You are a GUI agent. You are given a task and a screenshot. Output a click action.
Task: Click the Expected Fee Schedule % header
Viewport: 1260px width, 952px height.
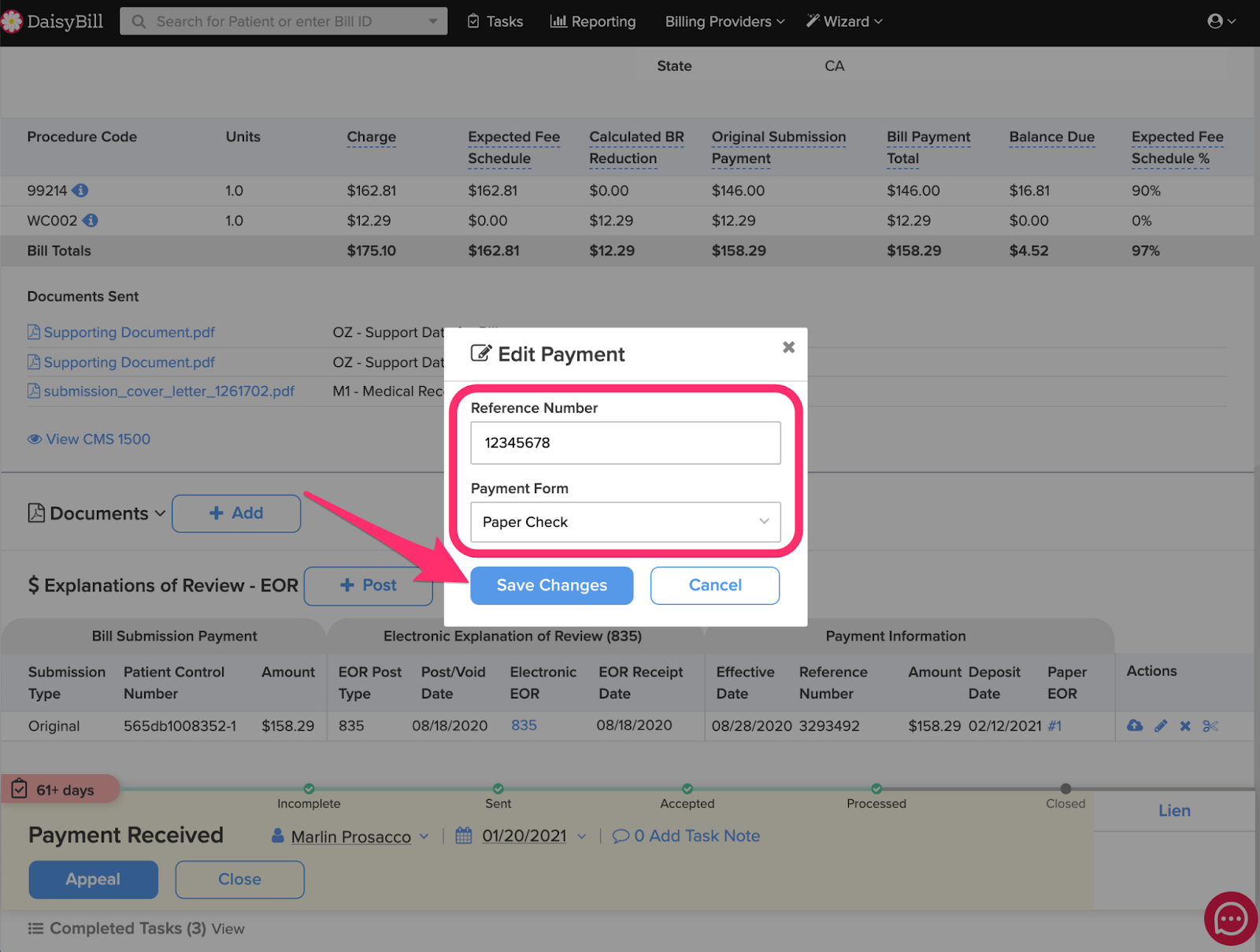[x=1177, y=147]
